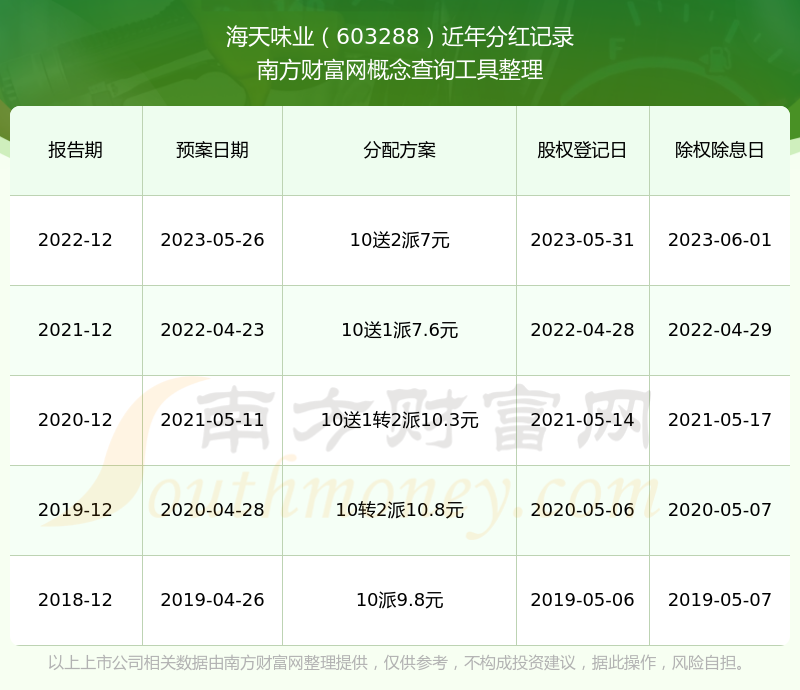Click report period cell 2021-12
The image size is (800, 690).
click(76, 330)
